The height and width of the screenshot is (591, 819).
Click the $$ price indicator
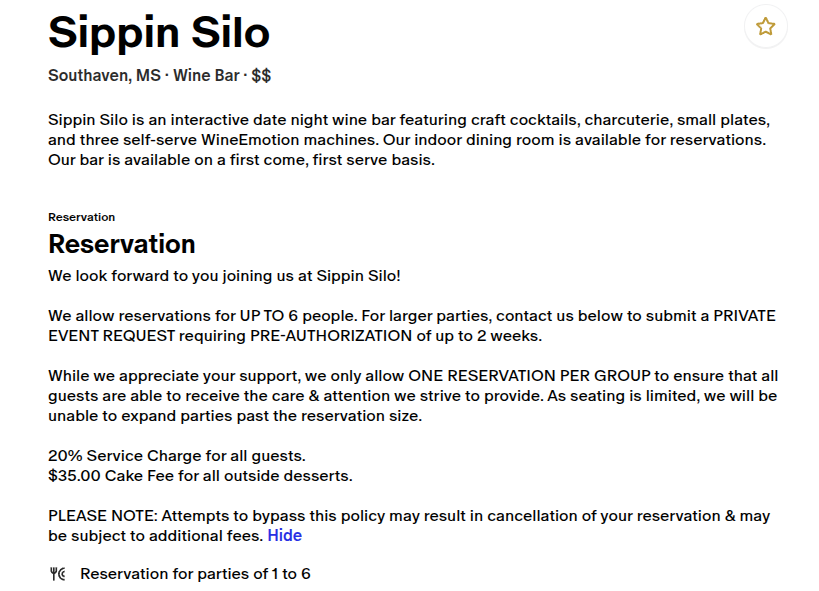261,75
